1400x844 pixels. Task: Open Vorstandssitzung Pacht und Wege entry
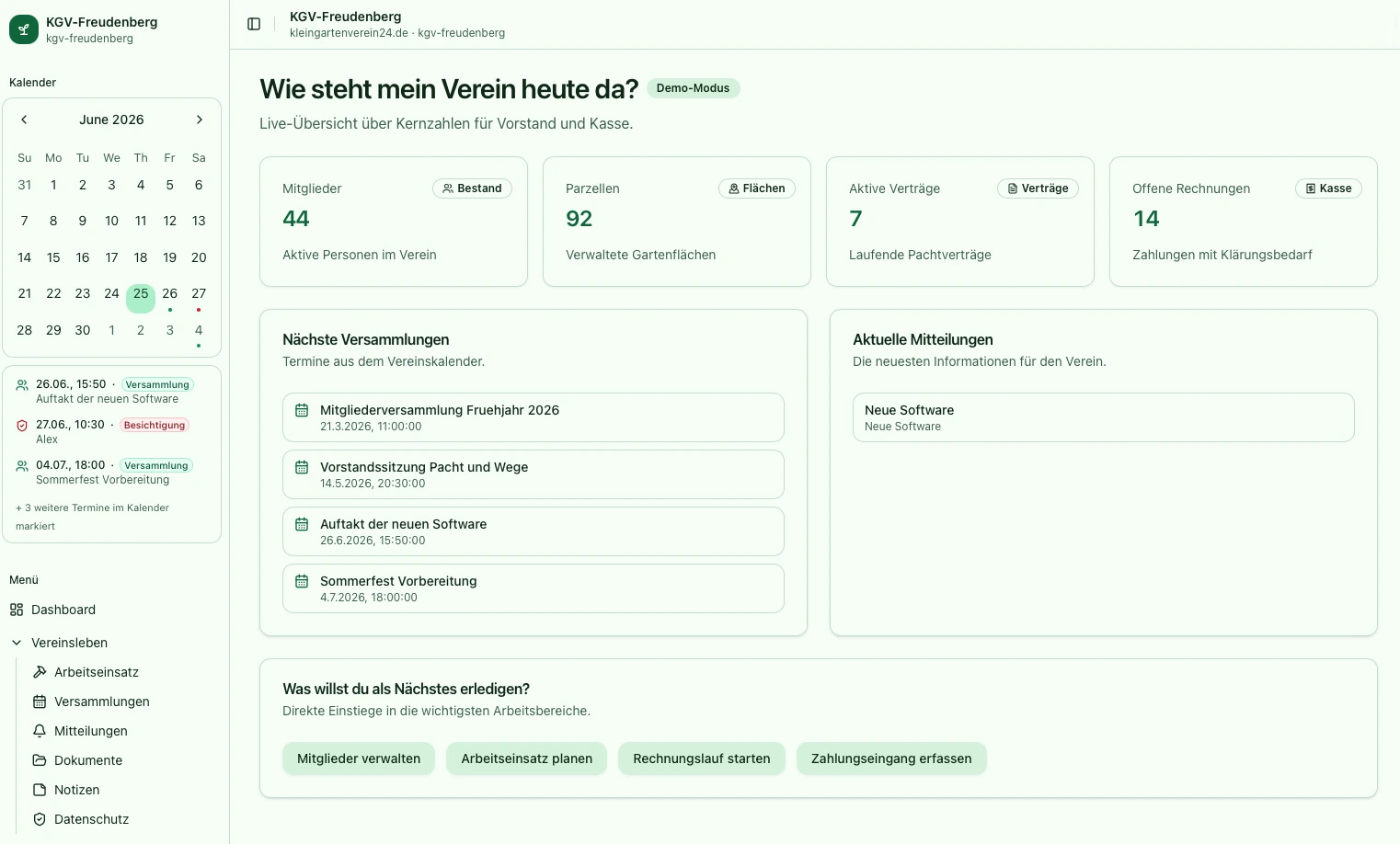pos(534,474)
